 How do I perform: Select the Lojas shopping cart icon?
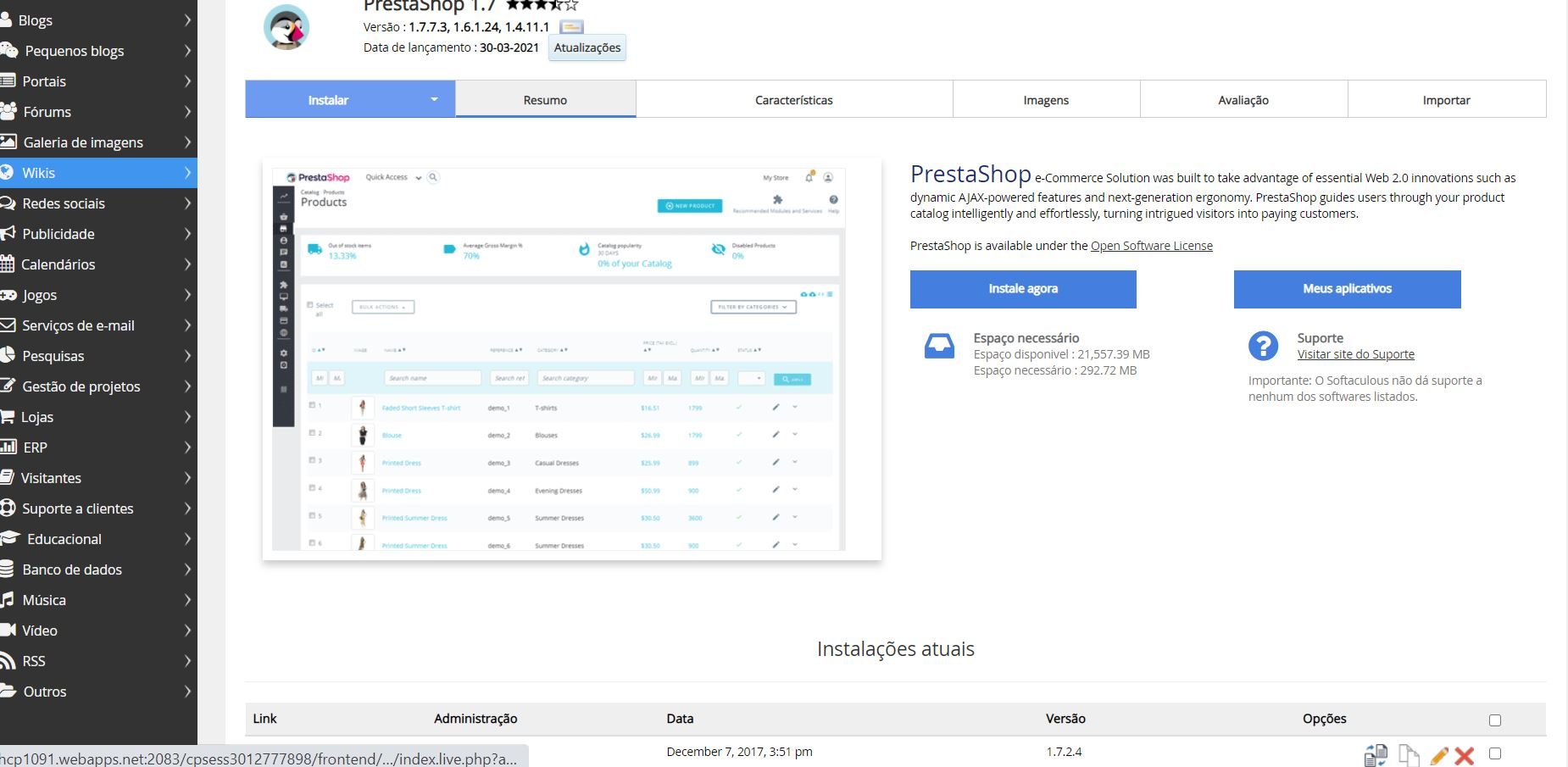pos(8,416)
